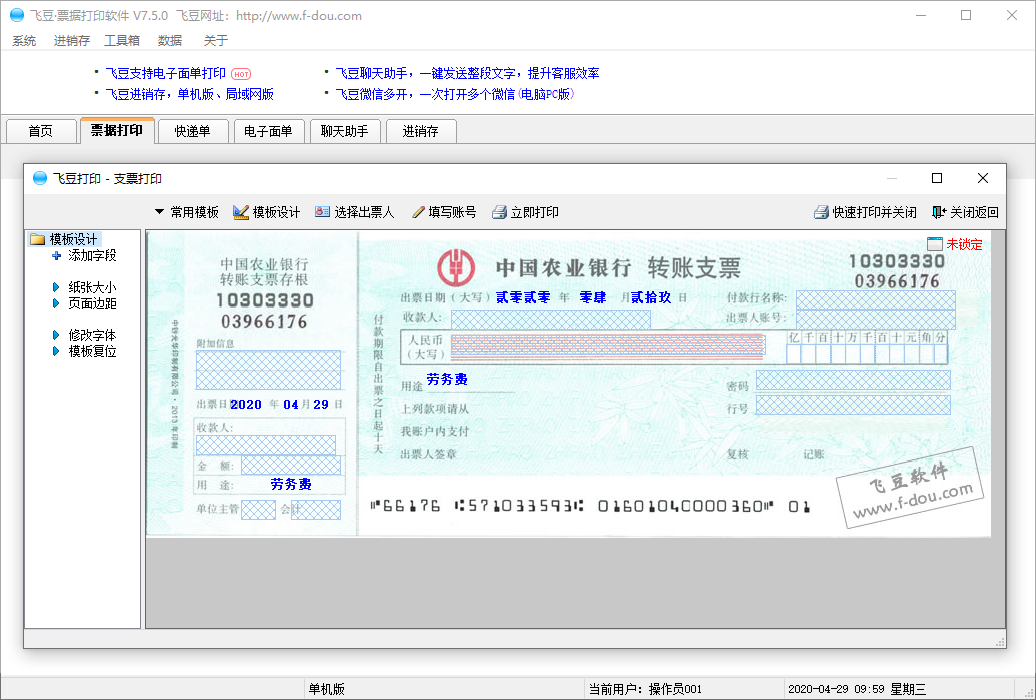This screenshot has width=1036, height=700.
Task: Select the stub 用途 value 劳务费
Action: [x=291, y=485]
